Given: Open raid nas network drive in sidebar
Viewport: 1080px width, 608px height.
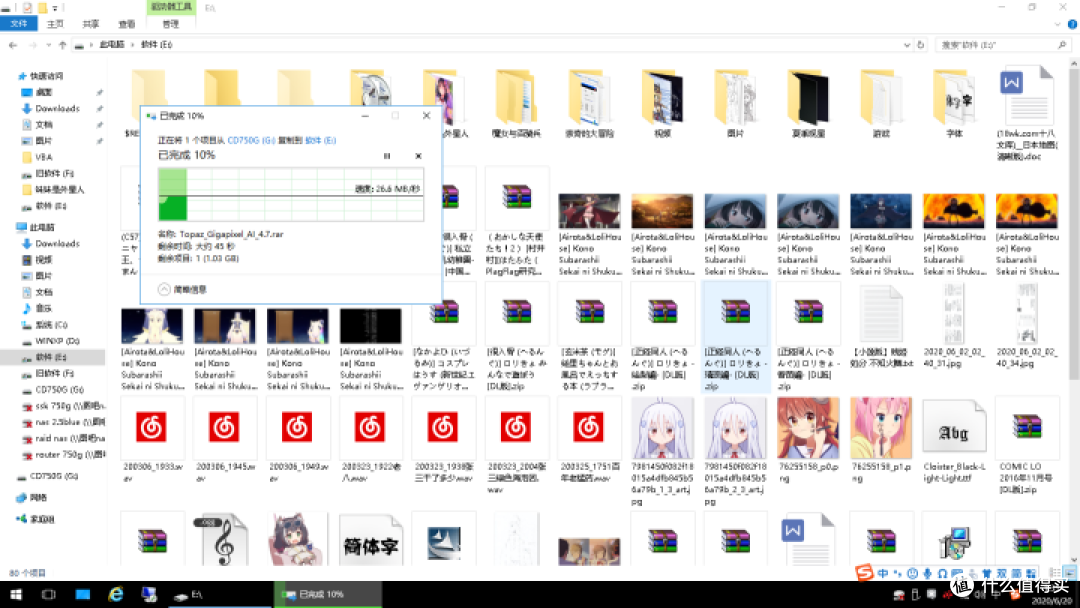Looking at the screenshot, I should click(70, 439).
